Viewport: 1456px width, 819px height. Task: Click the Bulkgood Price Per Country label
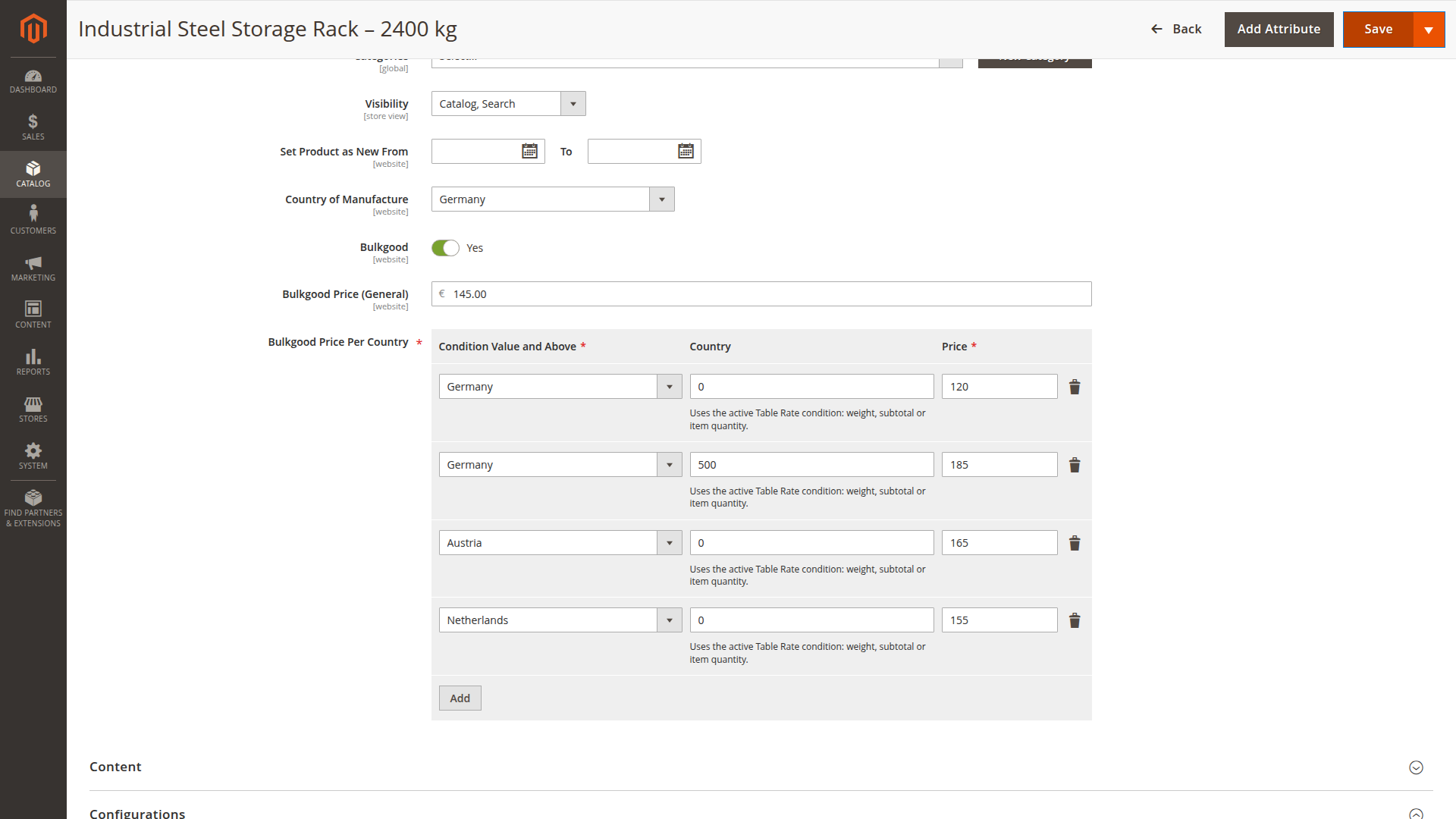[x=338, y=342]
